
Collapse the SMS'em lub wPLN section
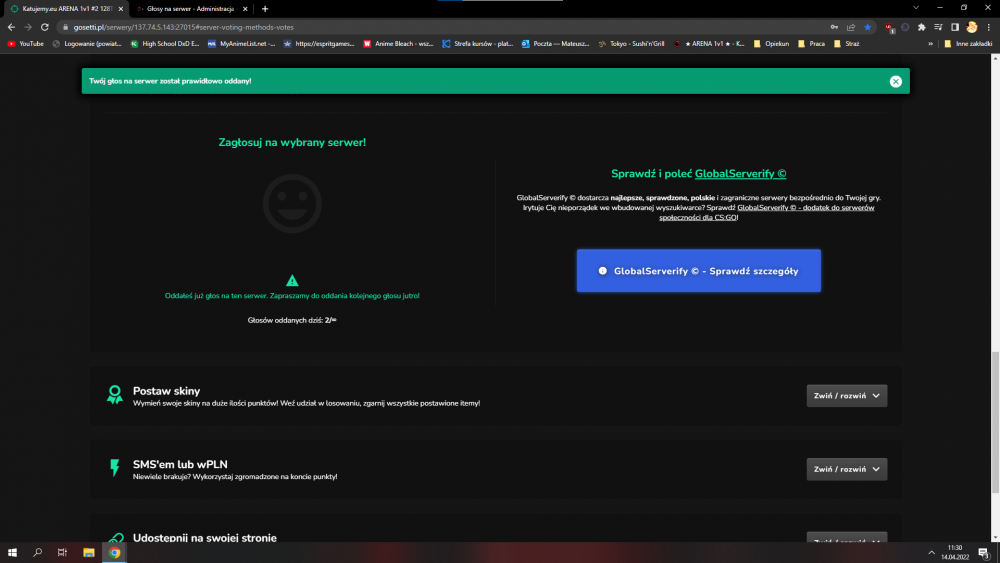(846, 469)
